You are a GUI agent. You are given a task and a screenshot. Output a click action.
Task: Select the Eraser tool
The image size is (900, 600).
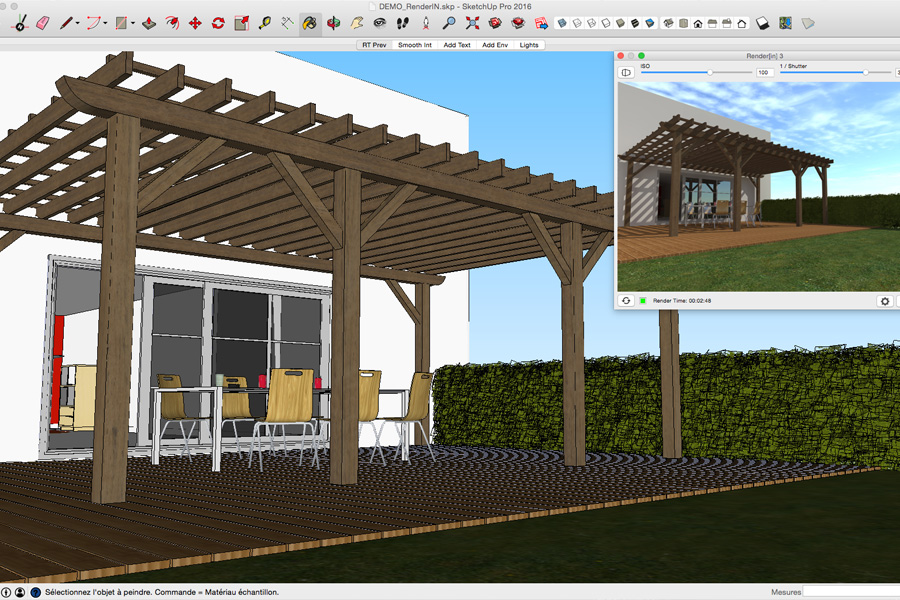click(x=42, y=22)
